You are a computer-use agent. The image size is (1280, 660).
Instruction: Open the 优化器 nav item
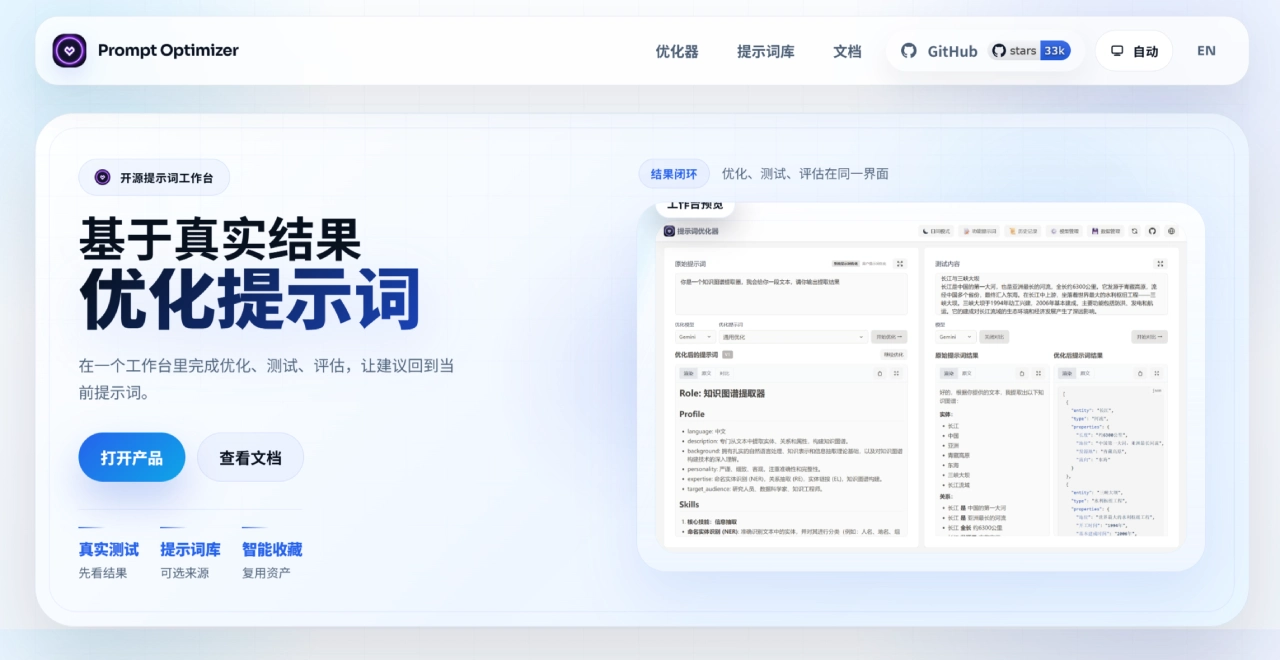point(677,51)
